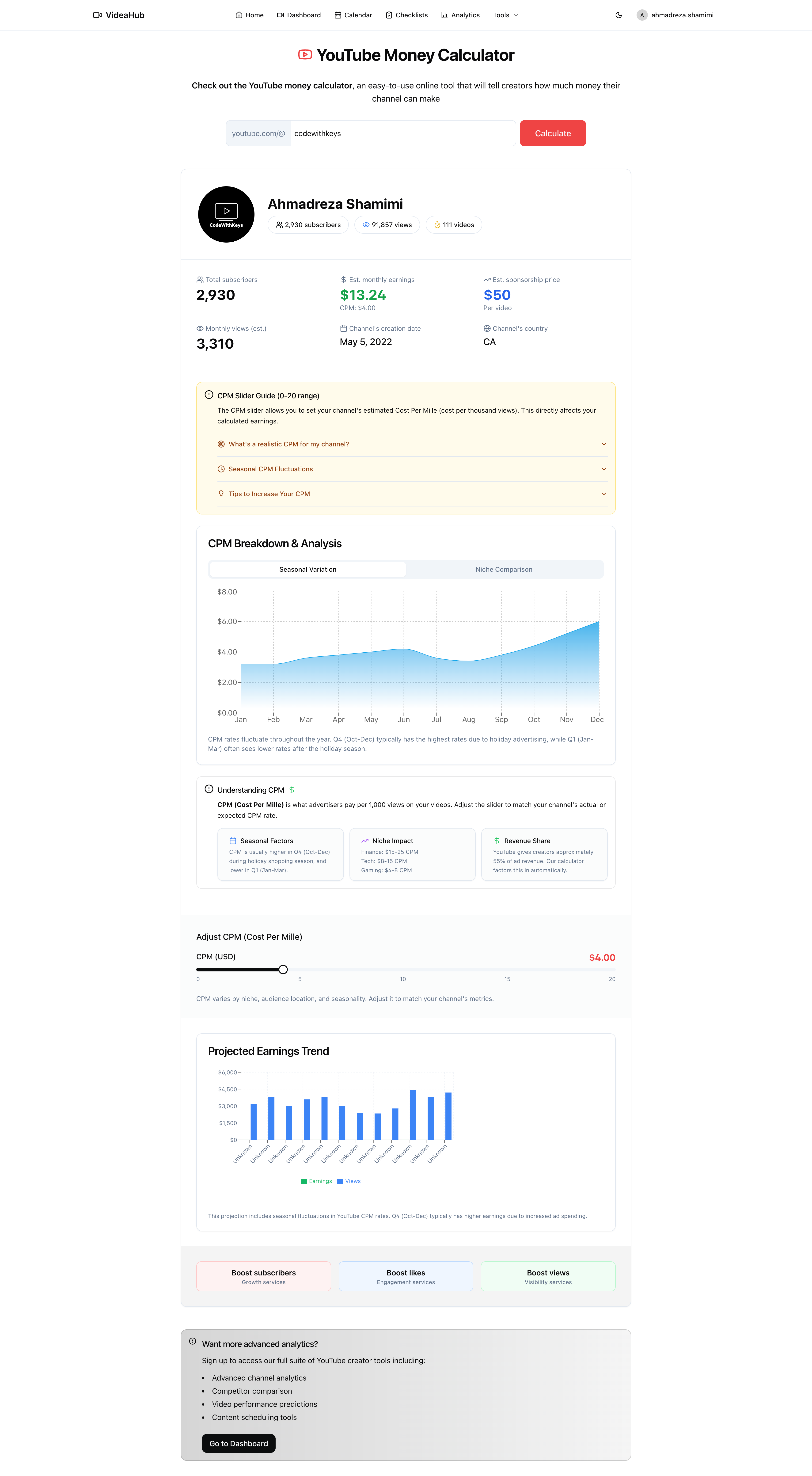Click the May 5, 2022 creation date
Screen dimensions: 812x1476
366,342
